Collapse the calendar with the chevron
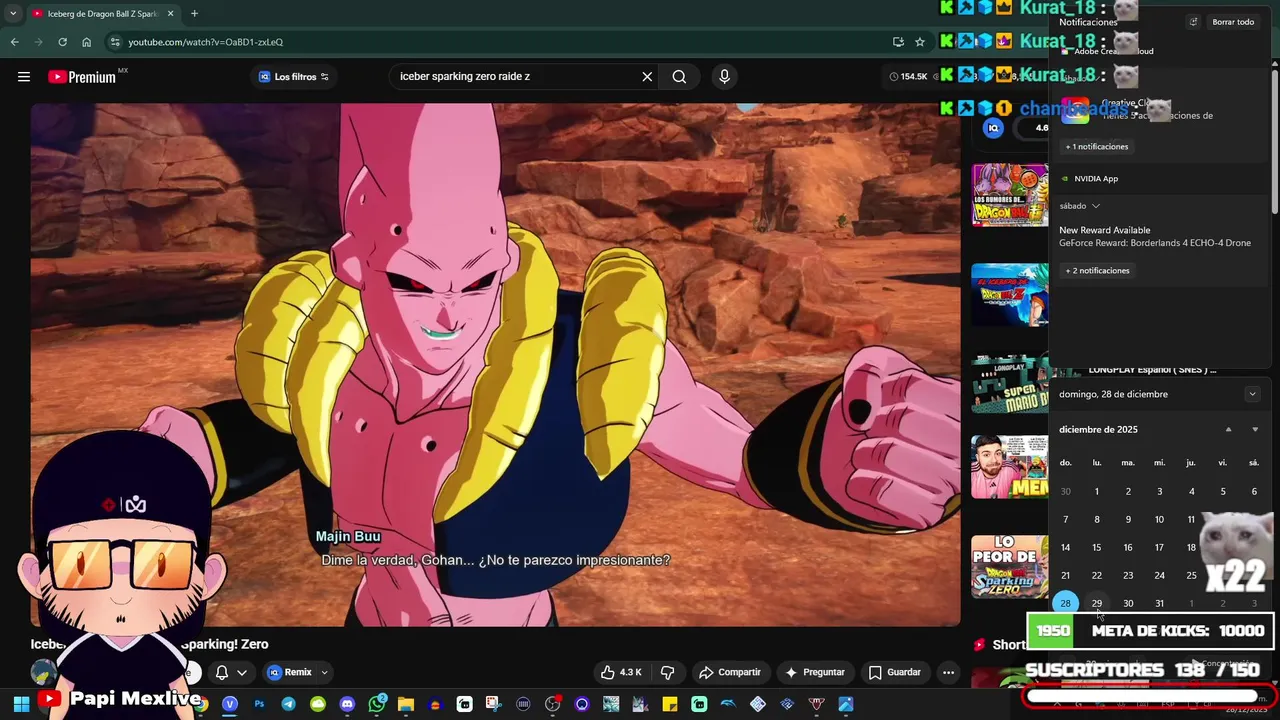The image size is (1280, 720). [x=1252, y=394]
